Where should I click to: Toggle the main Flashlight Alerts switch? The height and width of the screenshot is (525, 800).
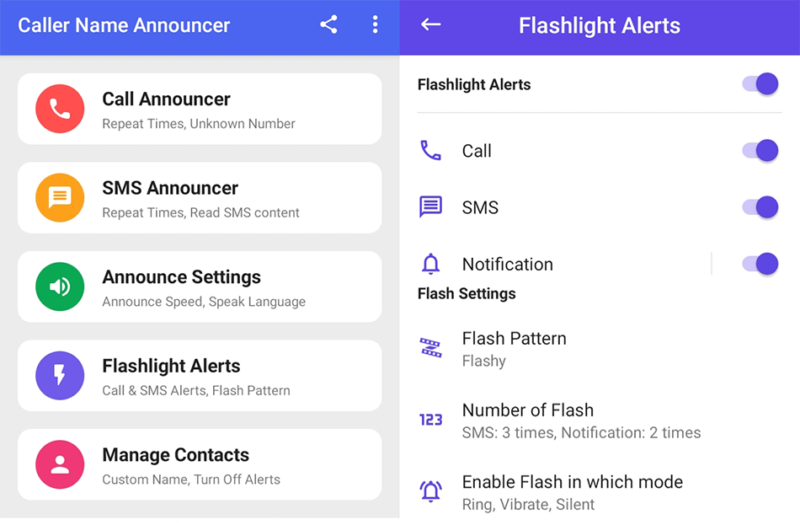coord(760,84)
